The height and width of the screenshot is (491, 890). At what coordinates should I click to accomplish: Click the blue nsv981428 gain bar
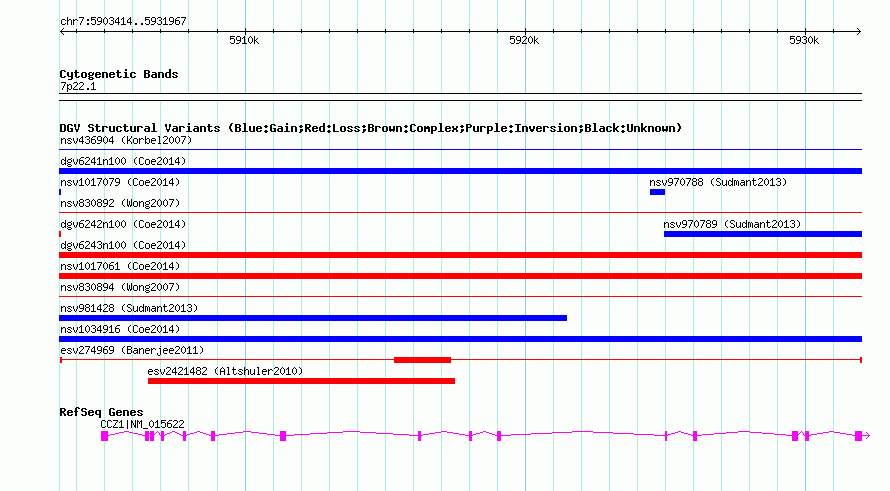pyautogui.click(x=313, y=318)
